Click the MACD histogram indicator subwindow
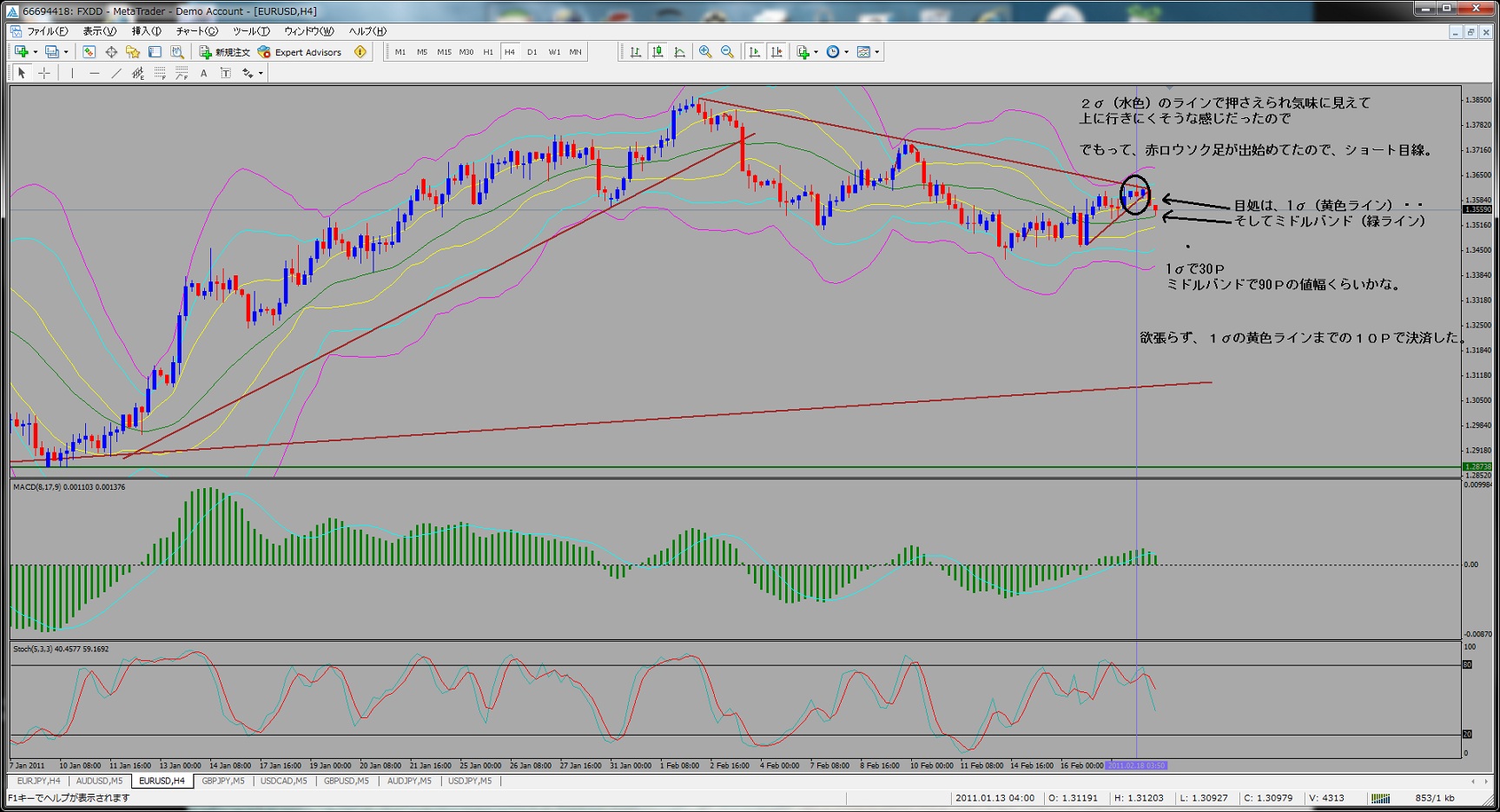This screenshot has width=1500, height=812. click(735, 560)
